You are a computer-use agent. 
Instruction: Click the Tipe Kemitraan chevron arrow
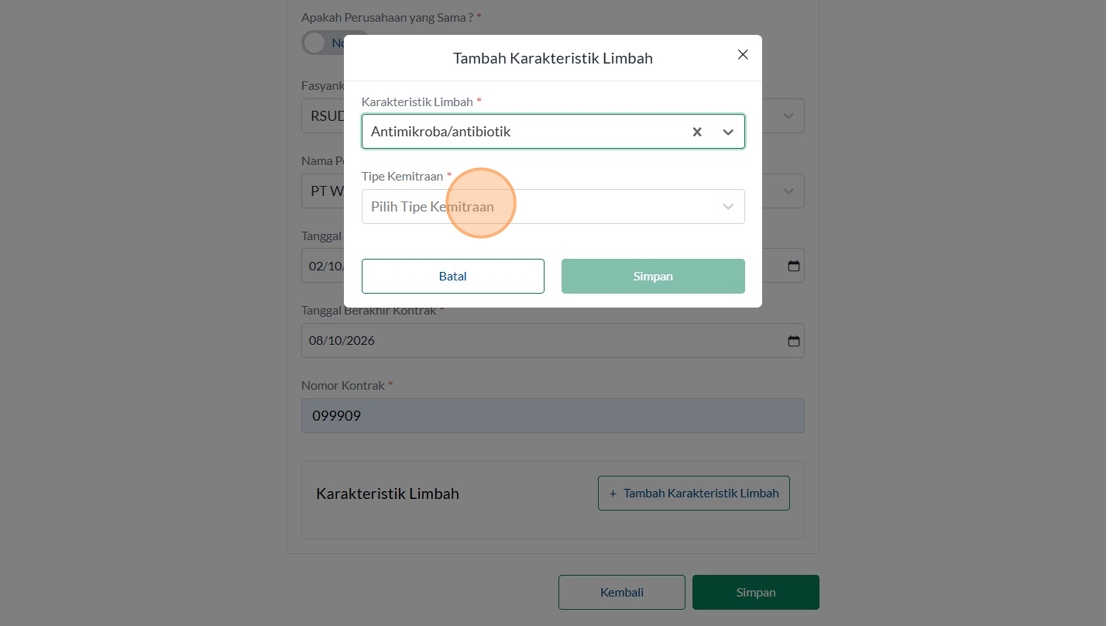[728, 207]
